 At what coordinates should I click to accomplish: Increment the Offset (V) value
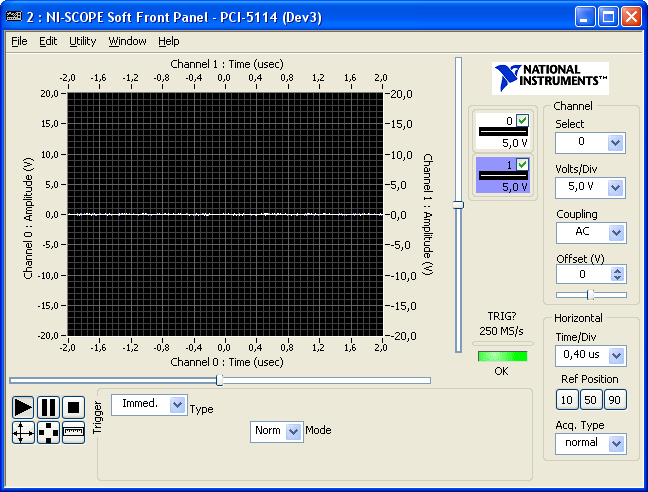coord(617,271)
